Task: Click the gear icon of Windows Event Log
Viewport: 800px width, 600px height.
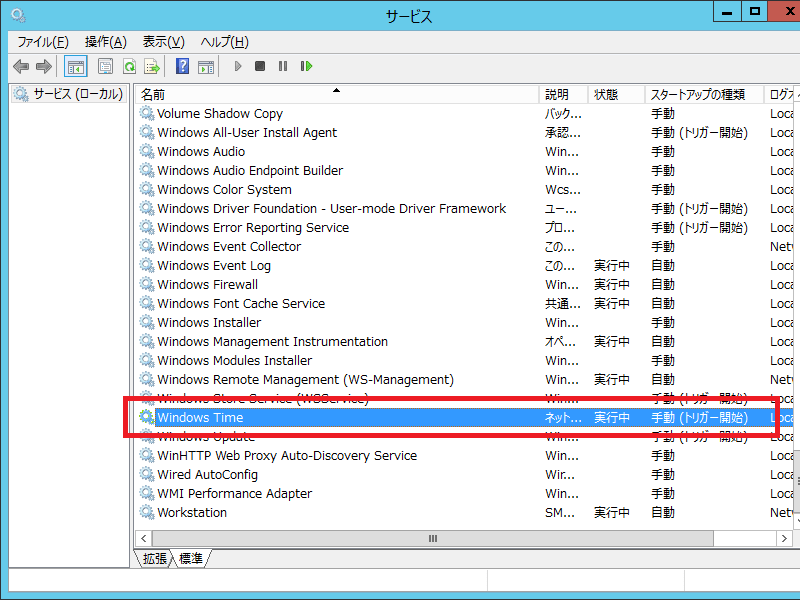Action: 147,265
